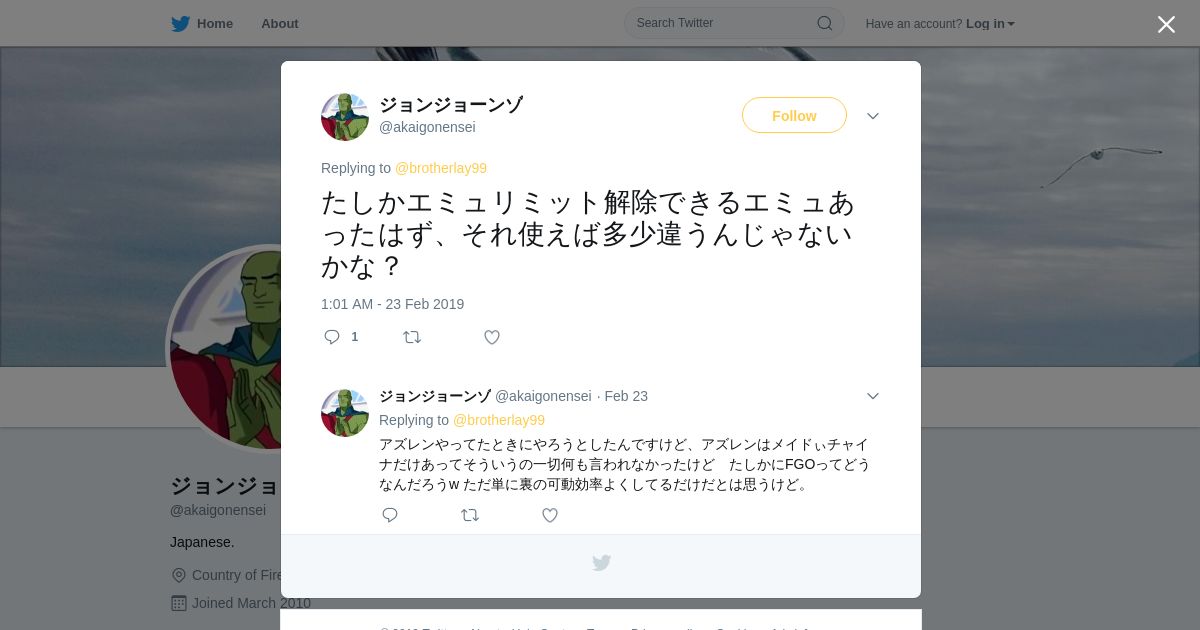The height and width of the screenshot is (630, 1200).
Task: Click the 1:01 AM - 23 Feb 2019 timestamp
Action: [392, 304]
